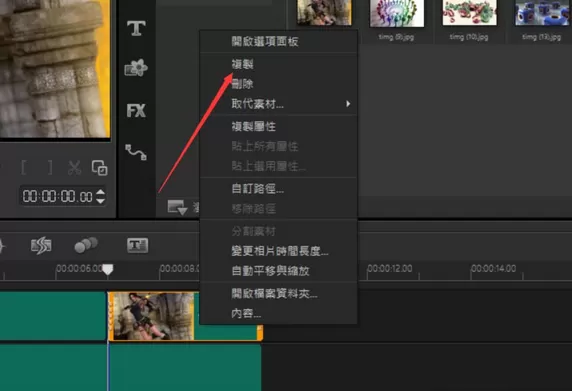Viewport: 572px width, 391px height.
Task: Click the scissors split clip icon
Action: pos(74,168)
